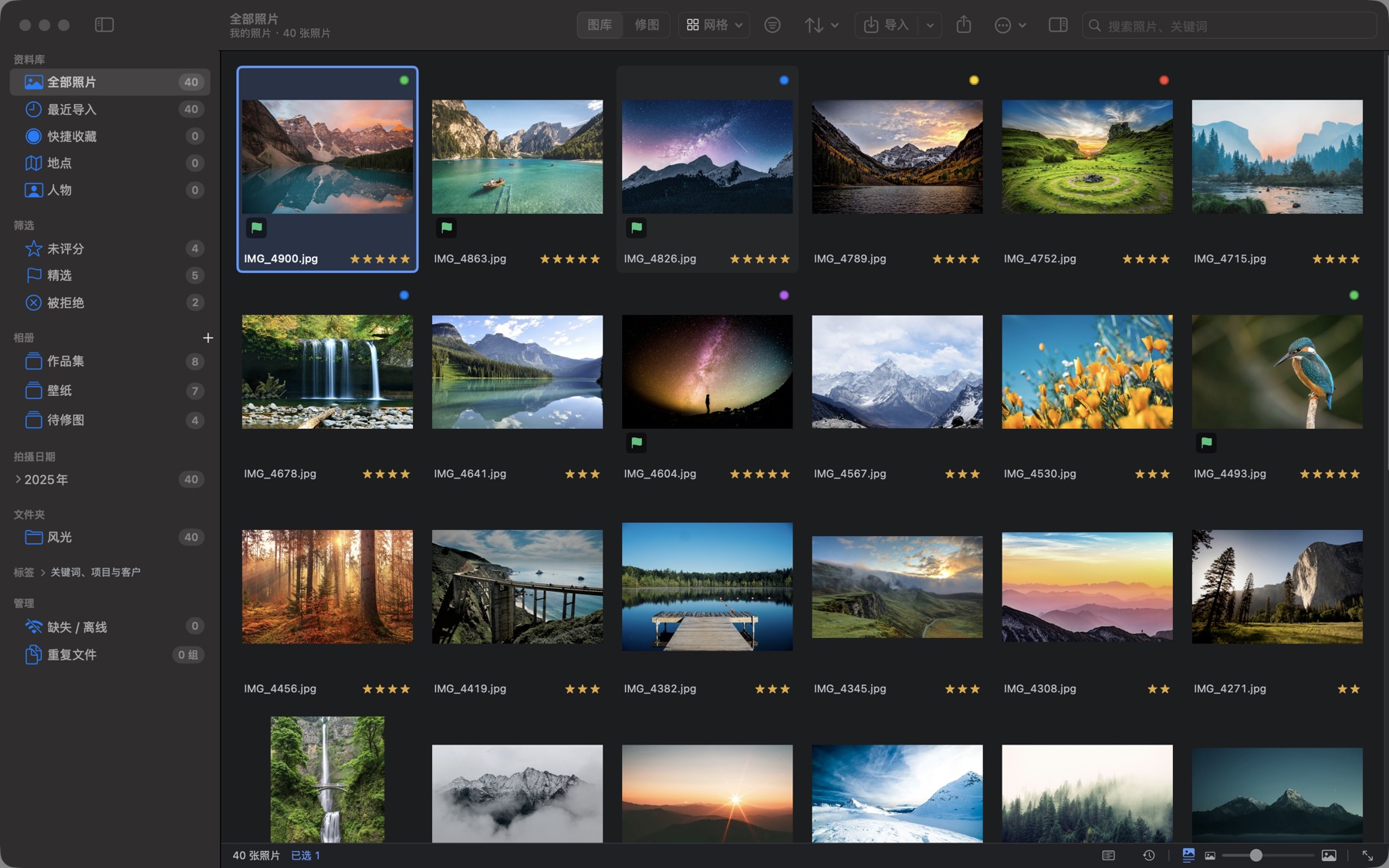This screenshot has height=868, width=1389.
Task: Select 全部照片 in sidebar
Action: (x=110, y=82)
